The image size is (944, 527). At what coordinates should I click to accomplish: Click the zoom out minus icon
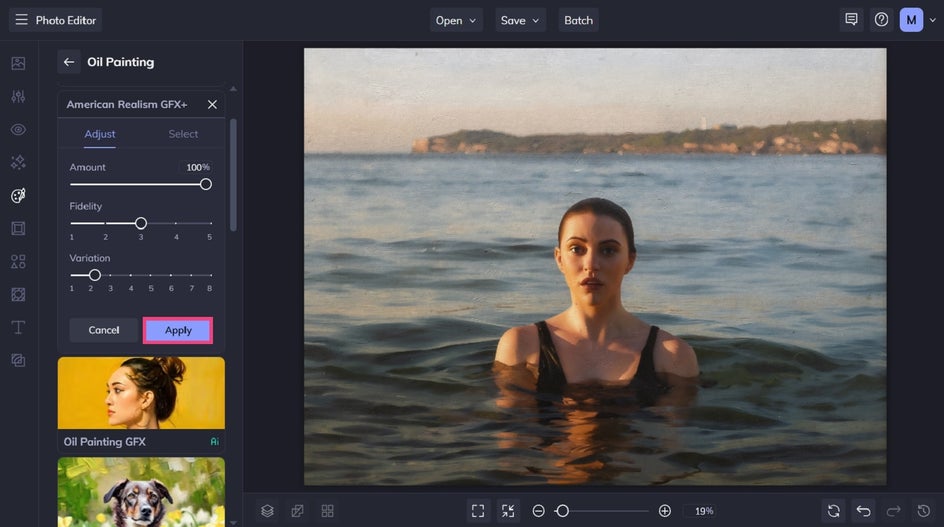pyautogui.click(x=539, y=511)
